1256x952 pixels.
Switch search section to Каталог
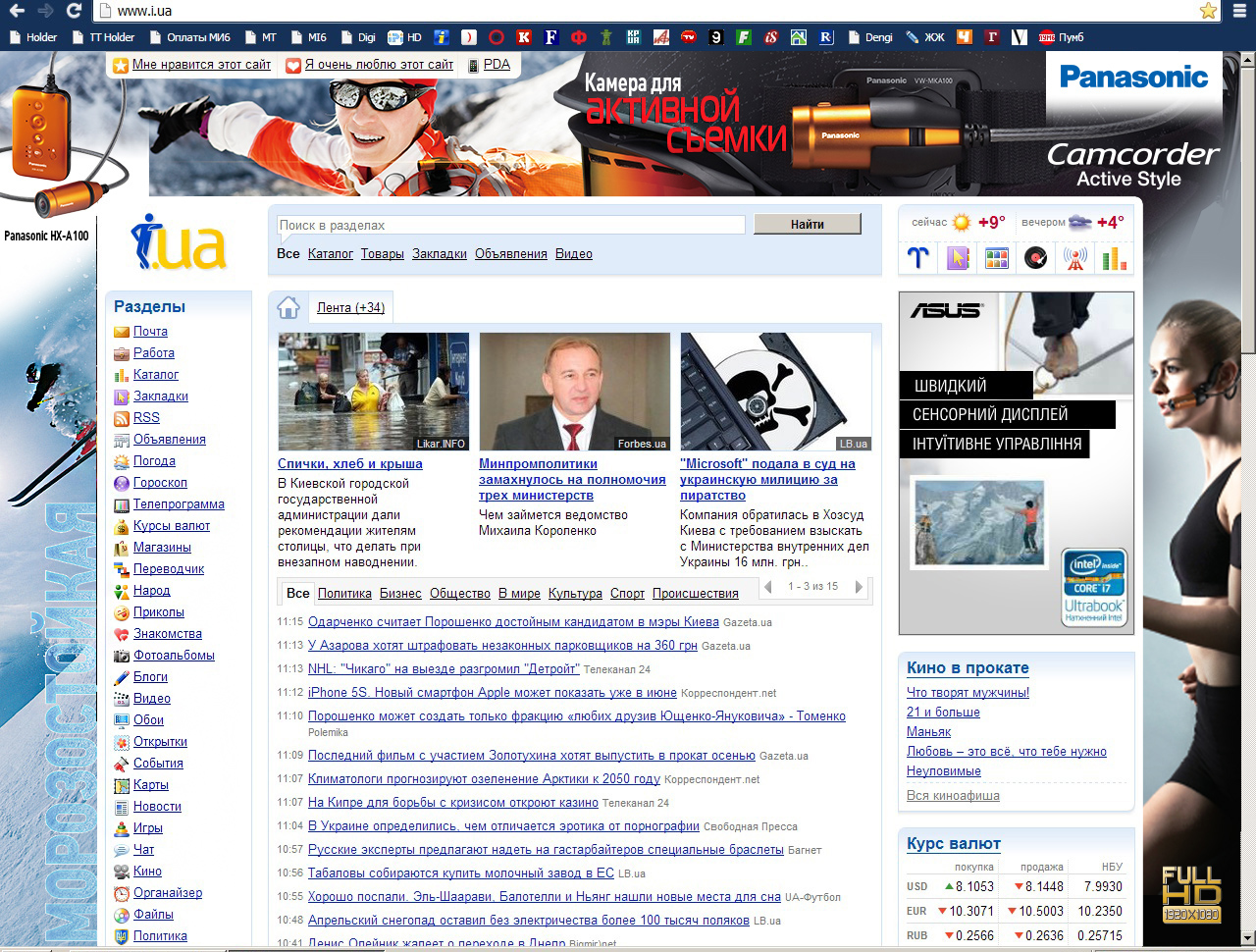(x=331, y=254)
